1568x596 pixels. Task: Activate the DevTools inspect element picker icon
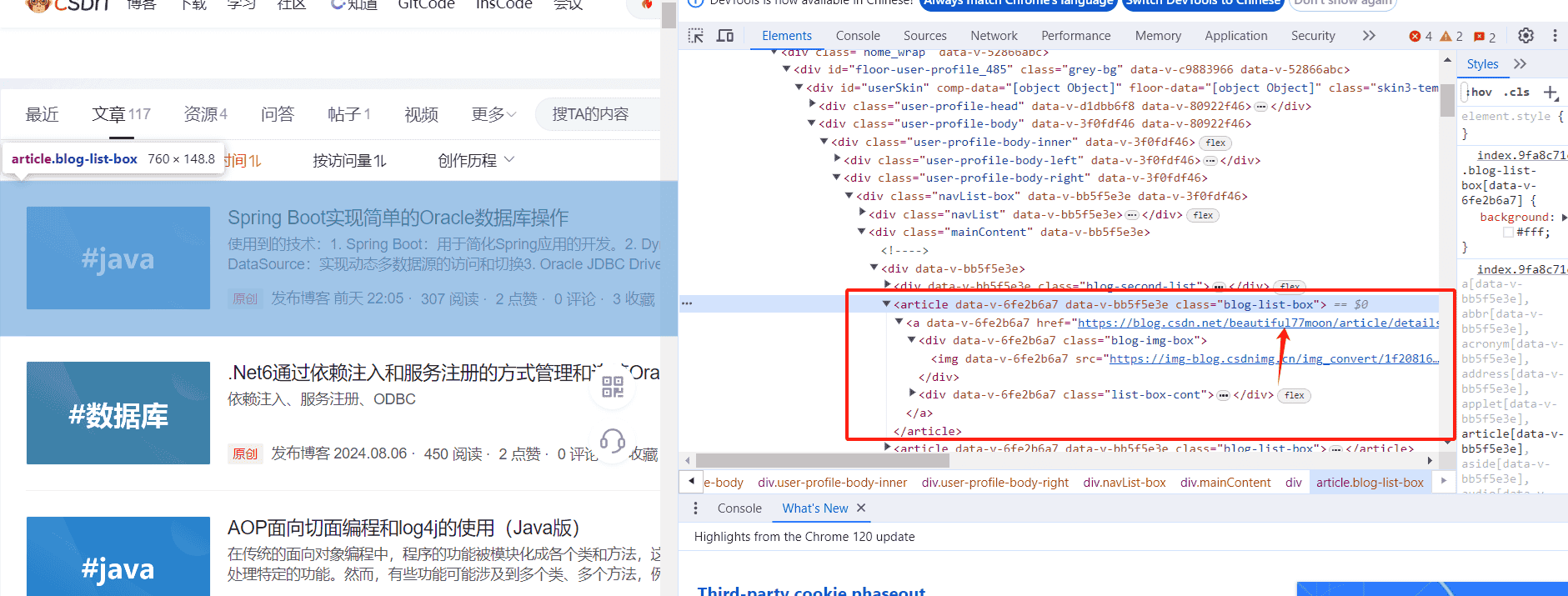click(x=696, y=36)
